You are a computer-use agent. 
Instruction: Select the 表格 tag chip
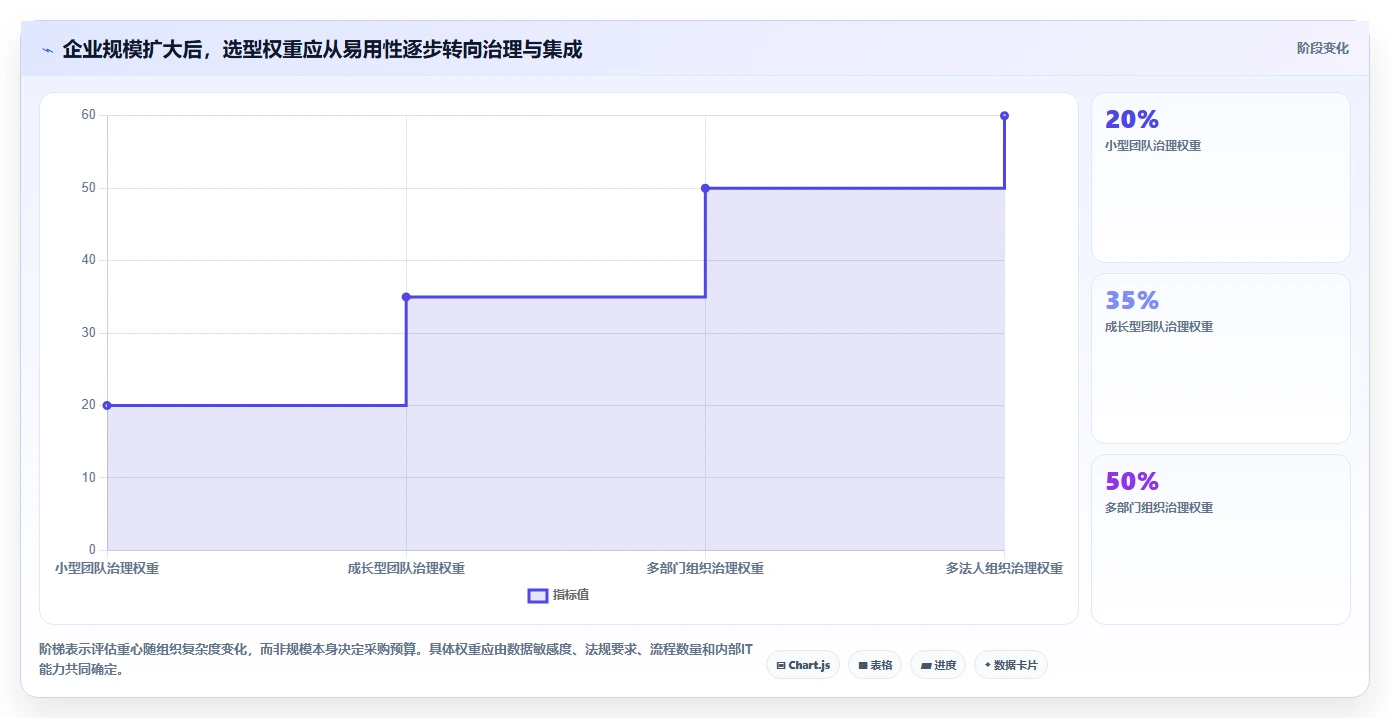(875, 665)
